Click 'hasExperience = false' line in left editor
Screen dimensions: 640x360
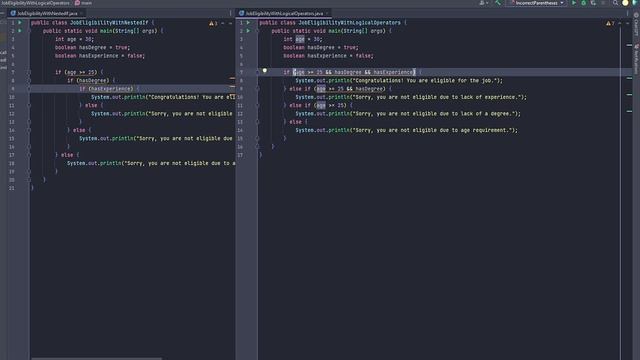(x=100, y=56)
